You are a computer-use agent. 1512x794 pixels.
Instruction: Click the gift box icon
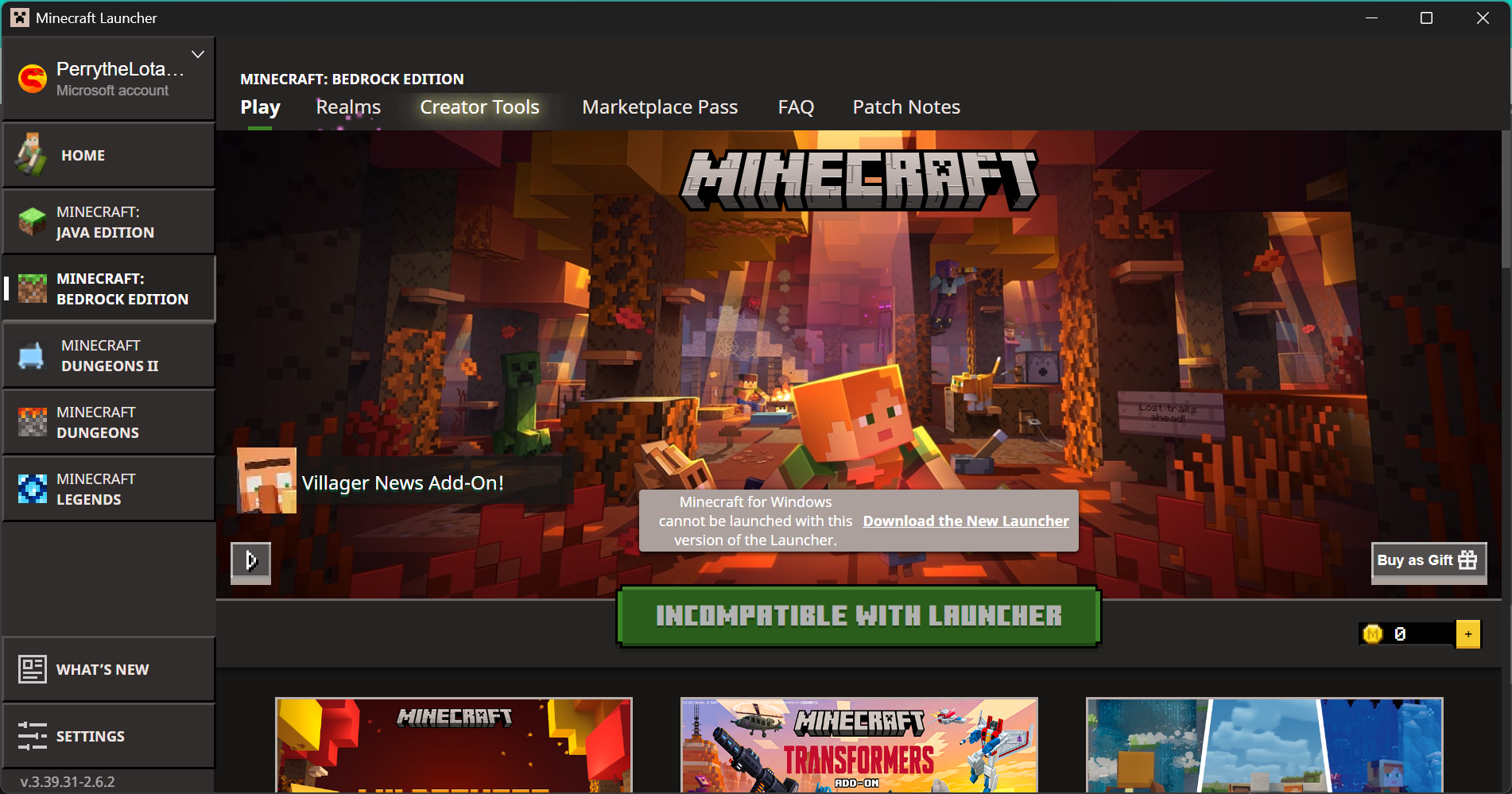point(1467,560)
